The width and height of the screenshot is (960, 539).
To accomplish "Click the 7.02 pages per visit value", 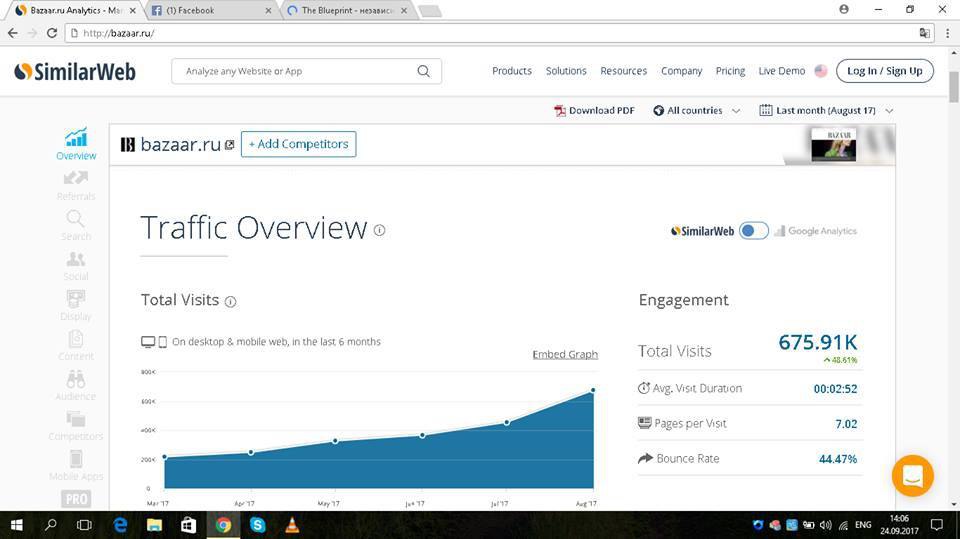I will pyautogui.click(x=846, y=424).
